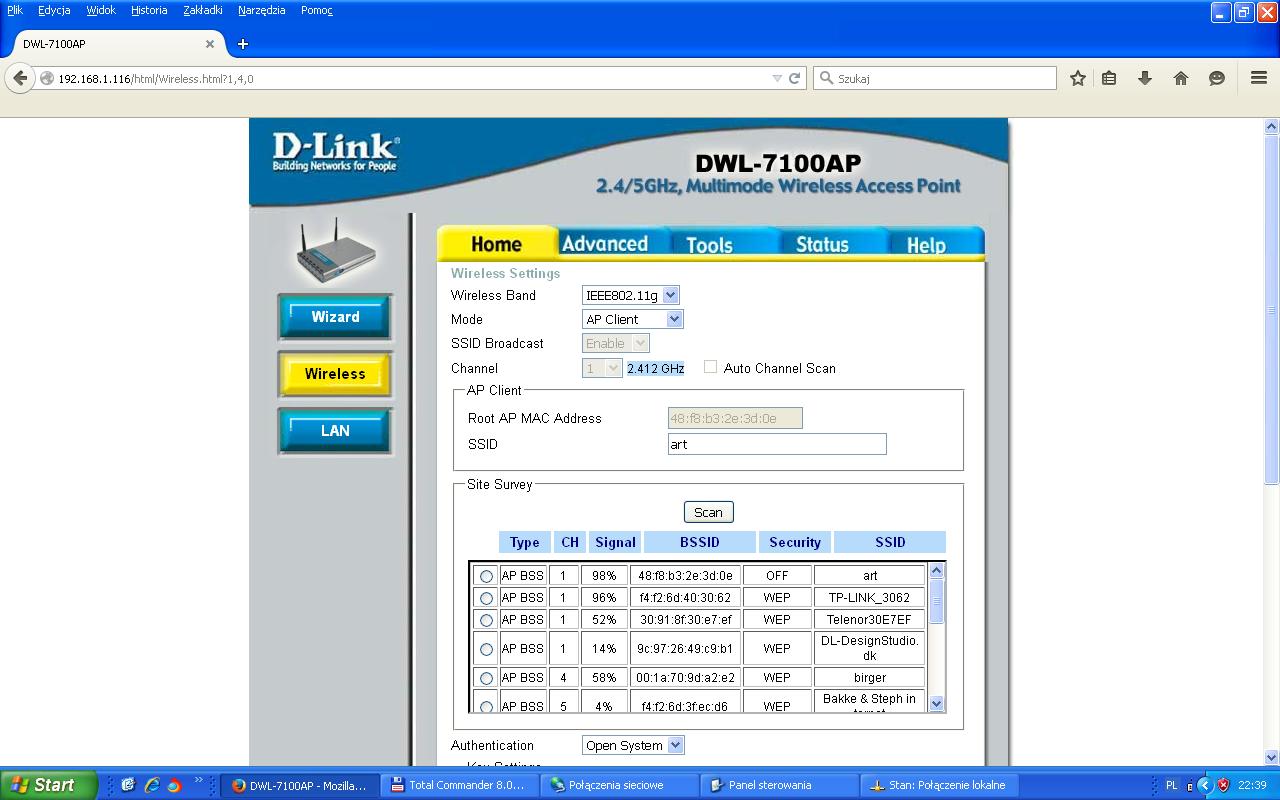Viewport: 1280px width, 800px height.
Task: Click the search magnifier icon
Action: click(827, 78)
